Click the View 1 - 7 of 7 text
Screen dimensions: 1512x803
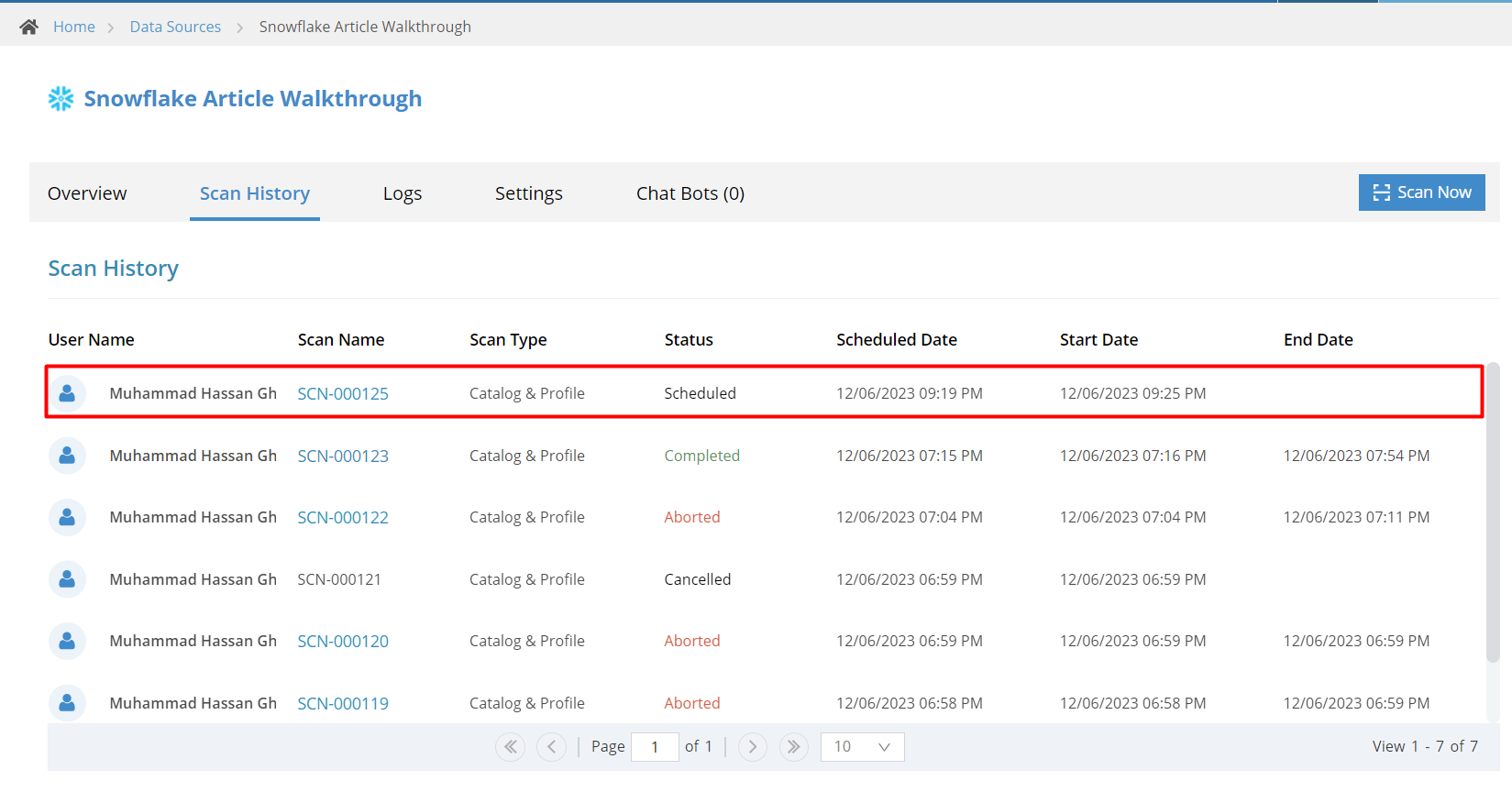tap(1425, 746)
